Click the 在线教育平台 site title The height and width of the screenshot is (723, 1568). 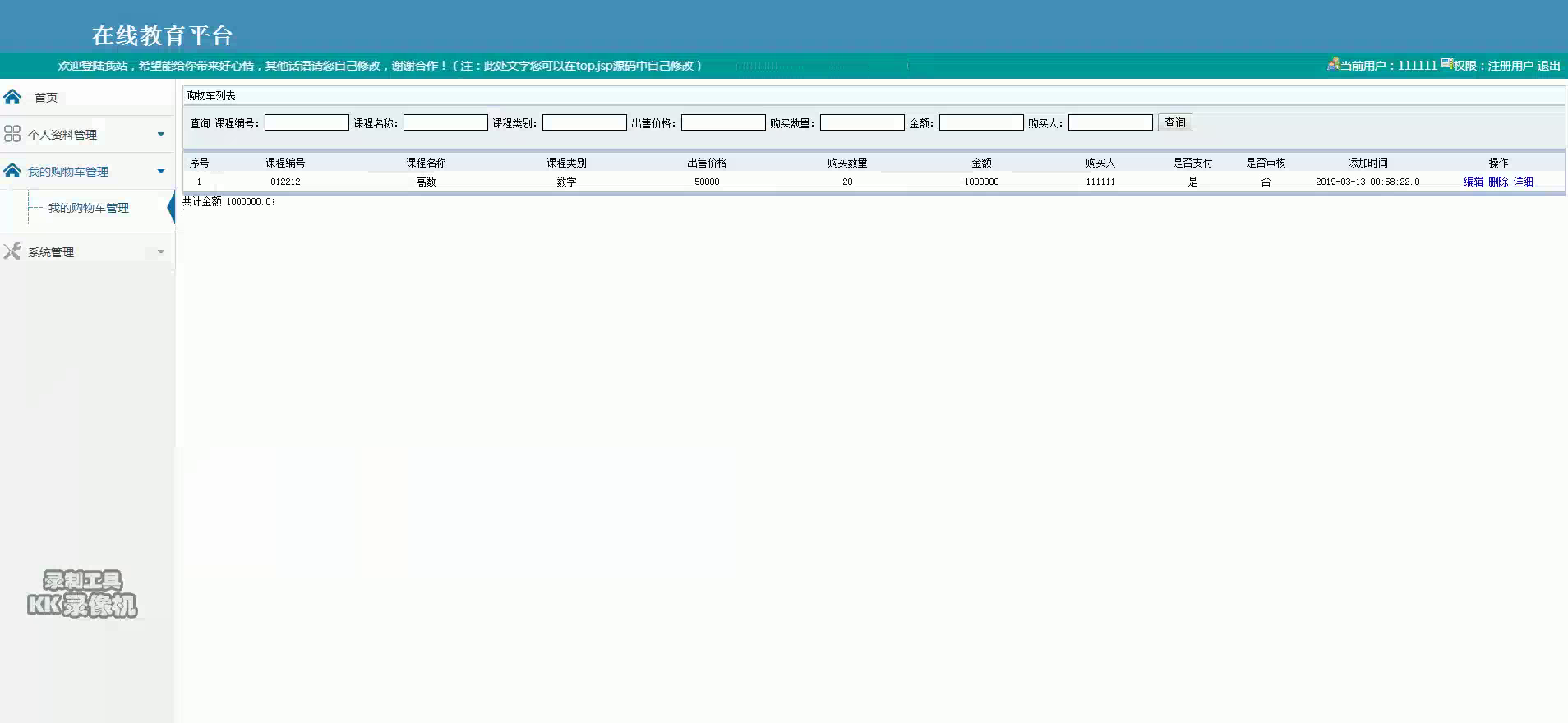point(163,35)
